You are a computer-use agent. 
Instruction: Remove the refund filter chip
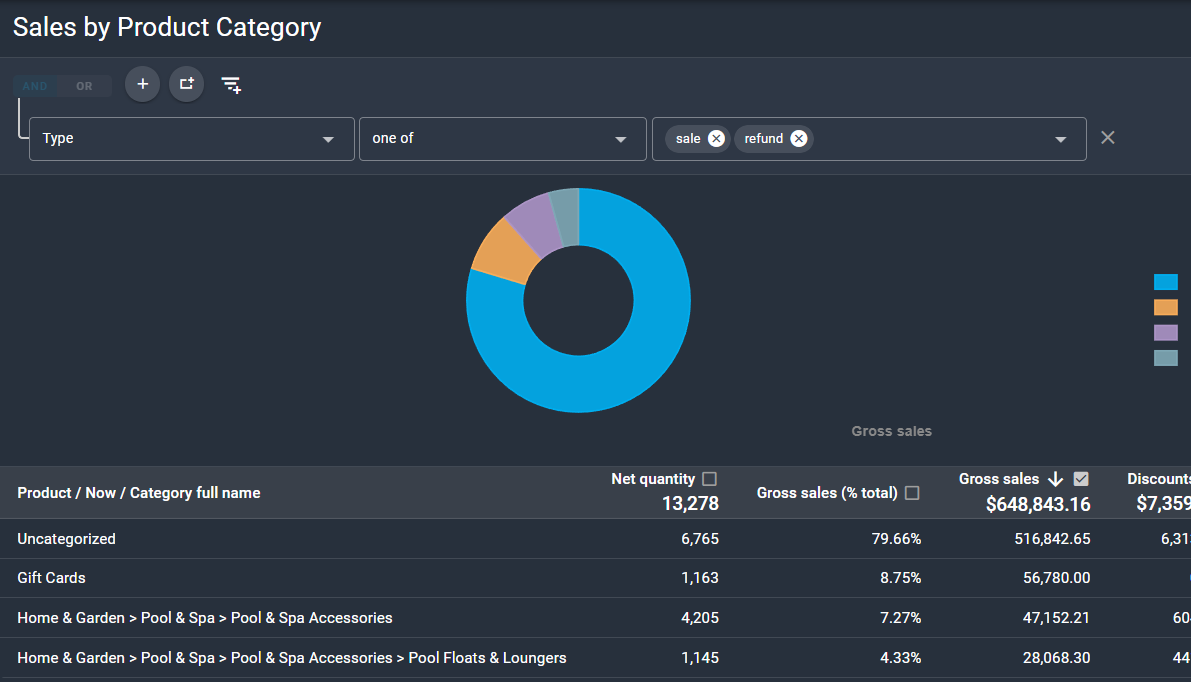(x=798, y=138)
